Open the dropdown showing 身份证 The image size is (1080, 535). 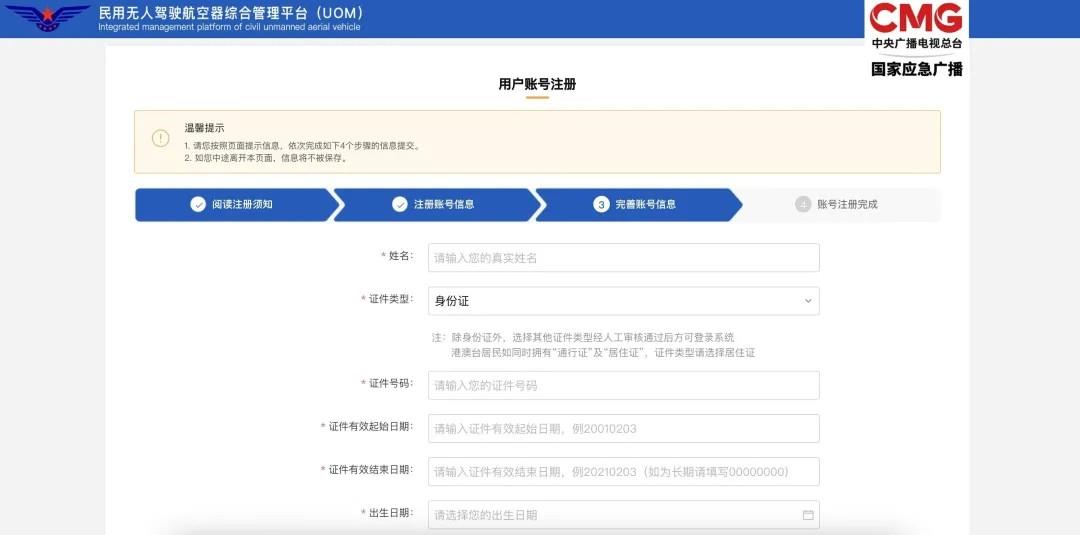coord(622,301)
